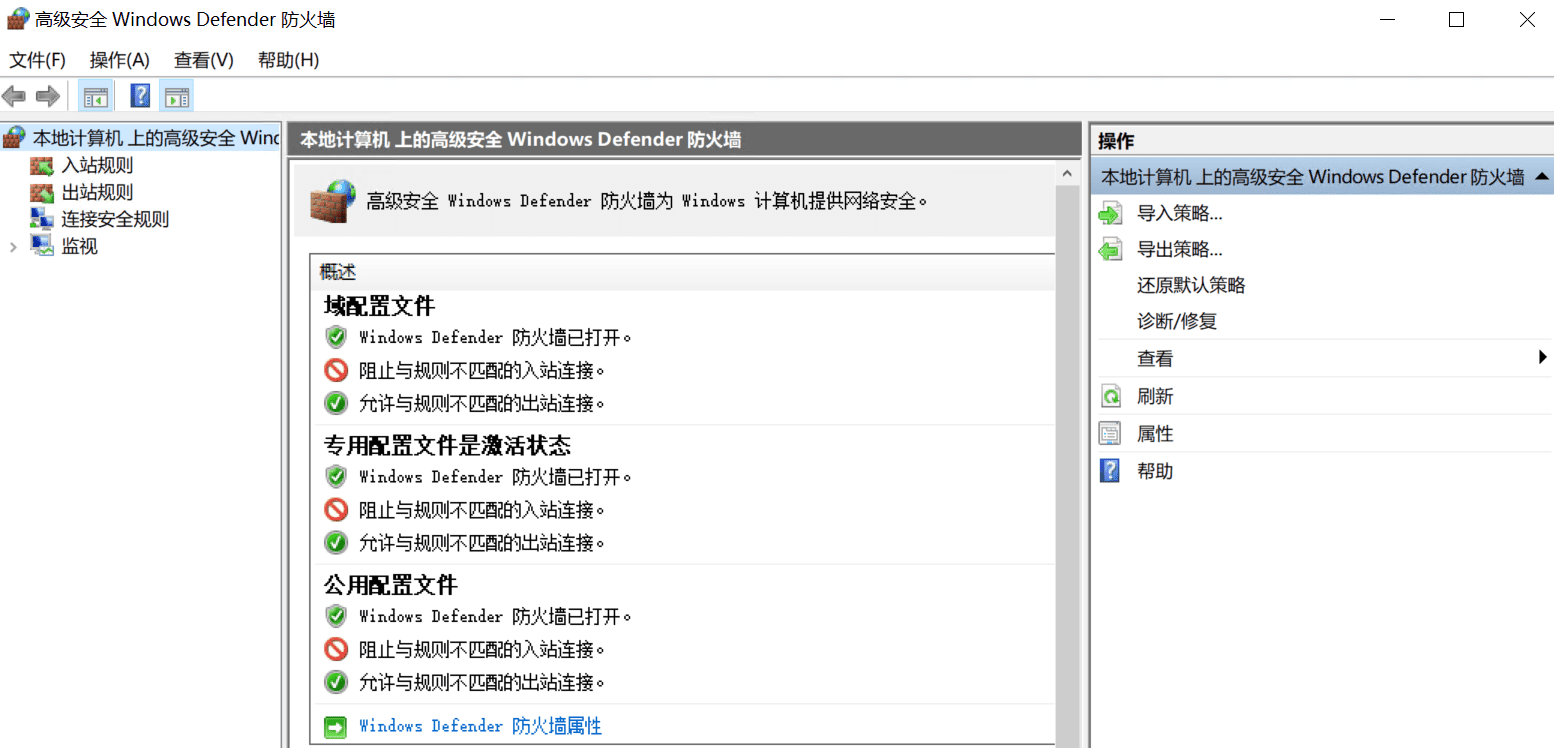Open the 文件(F) menu

[x=38, y=60]
